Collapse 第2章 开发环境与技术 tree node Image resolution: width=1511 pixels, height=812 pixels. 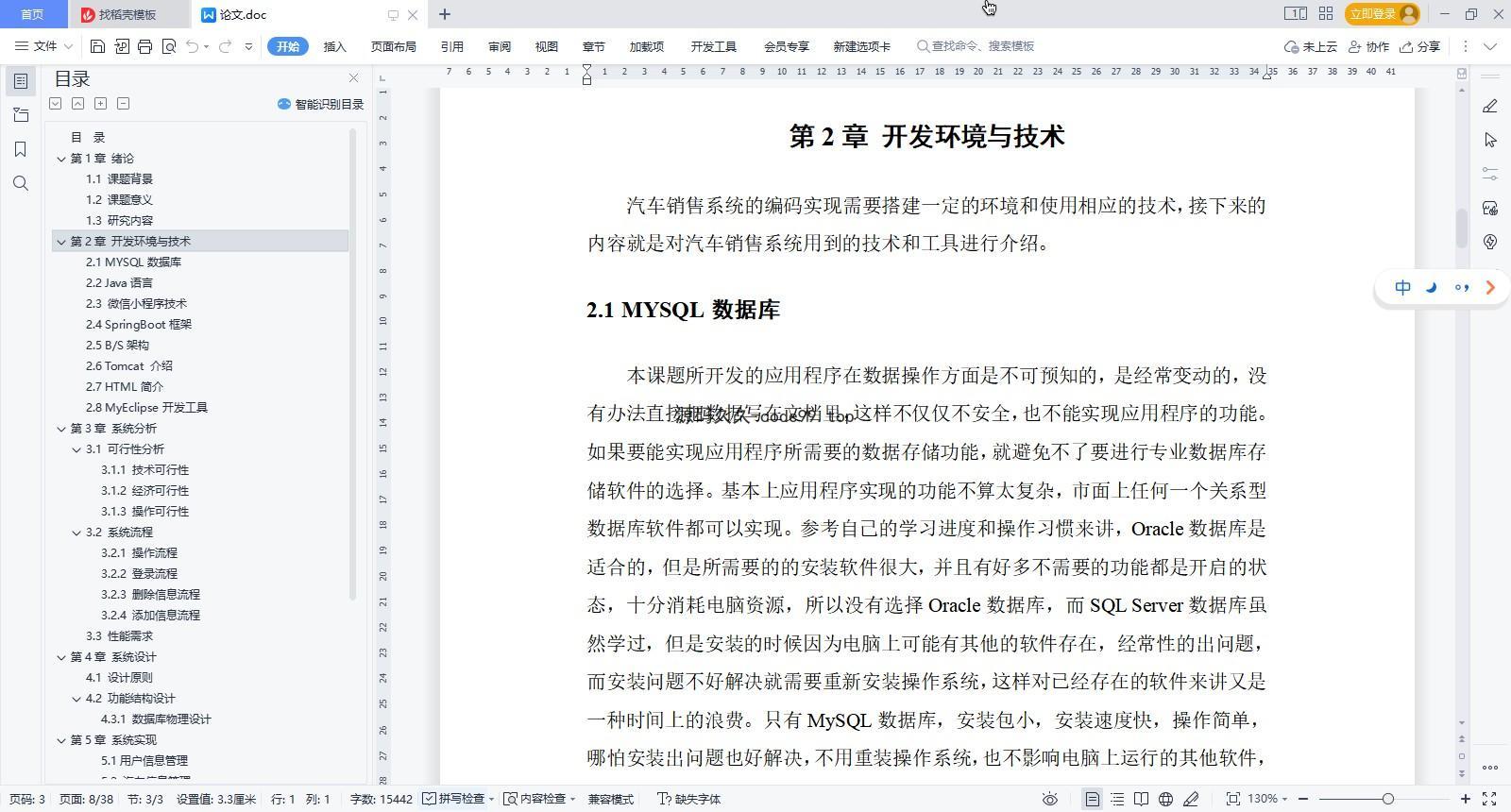tap(61, 242)
